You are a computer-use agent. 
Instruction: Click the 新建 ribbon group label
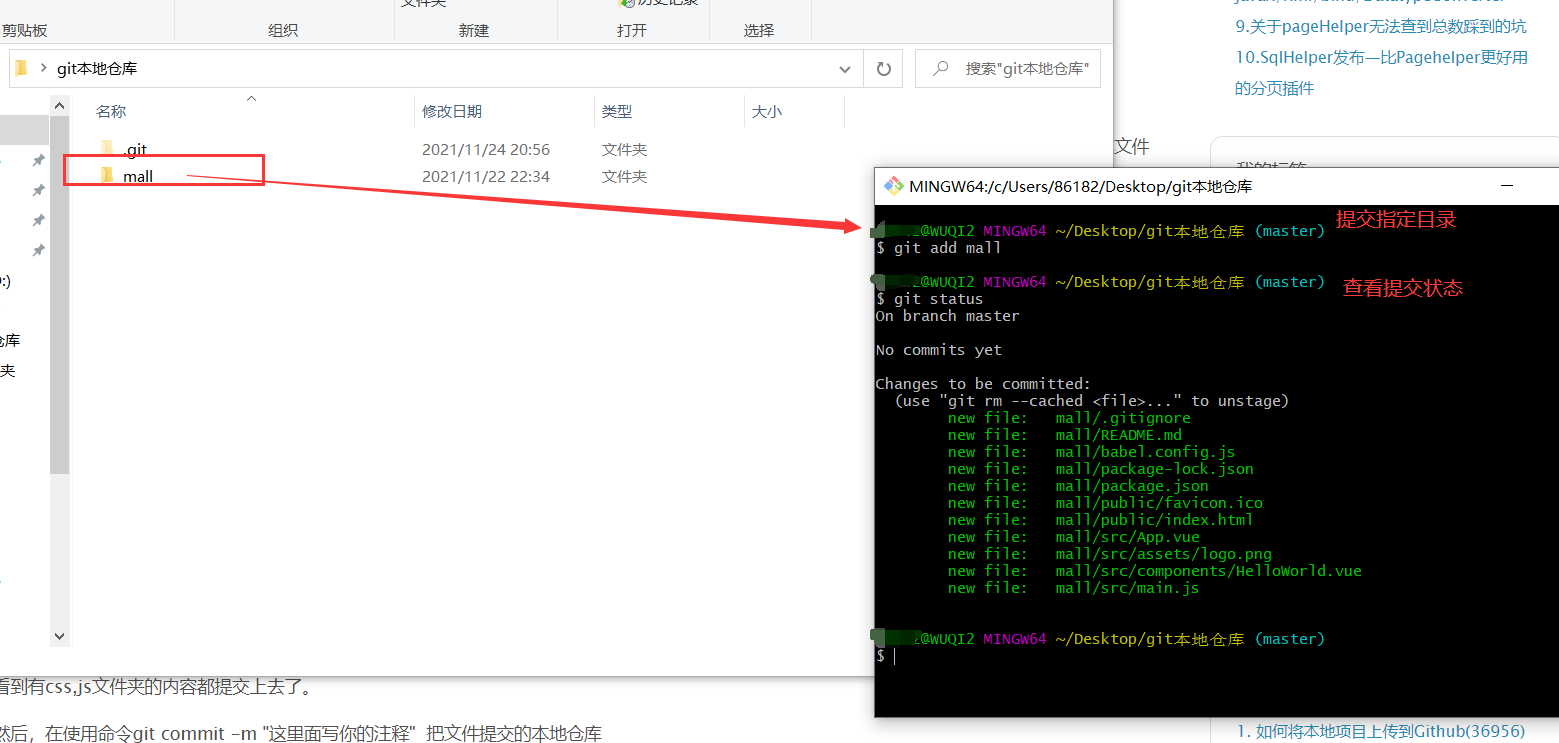point(474,31)
